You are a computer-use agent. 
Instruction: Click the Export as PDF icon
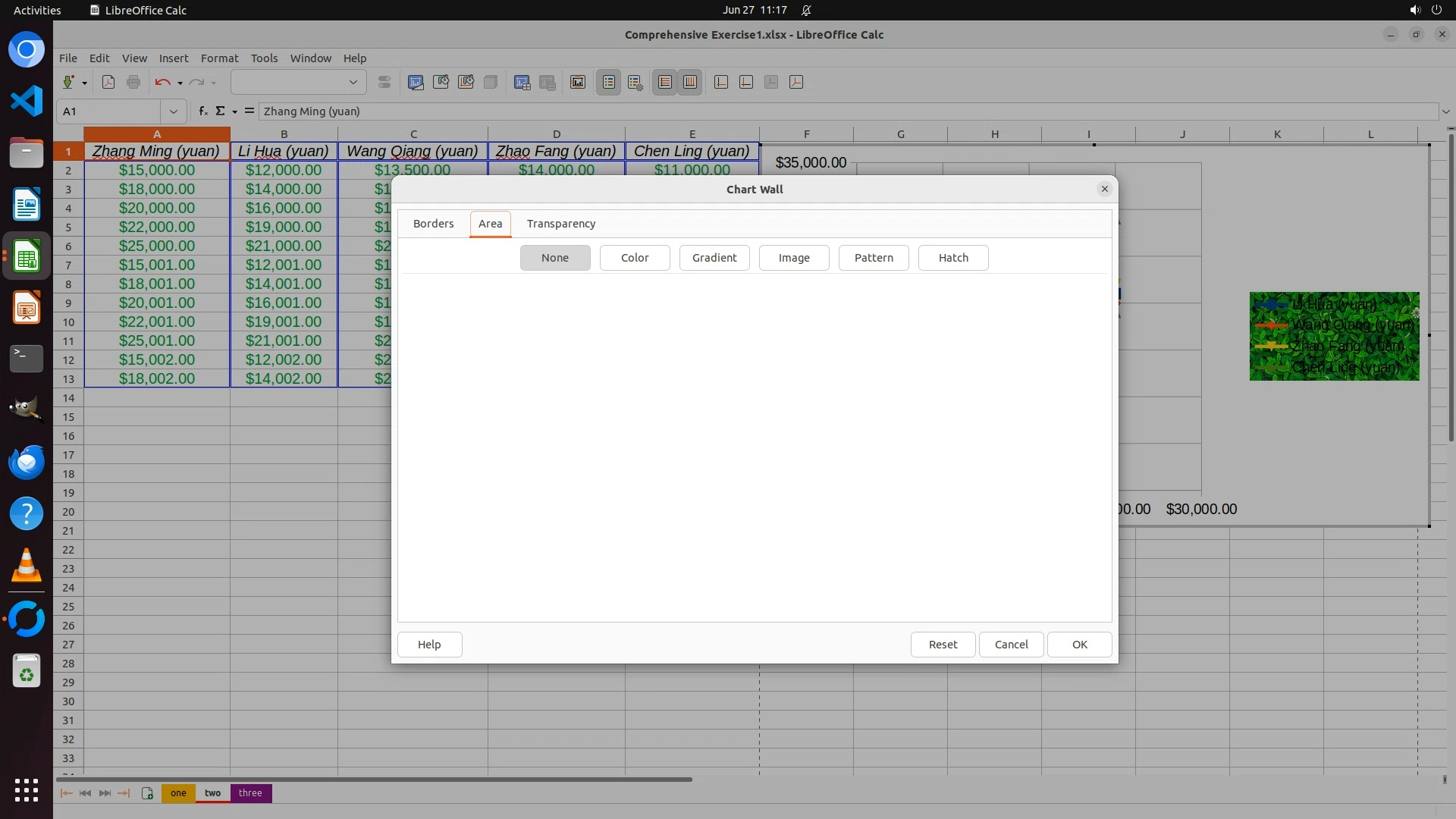tap(108, 83)
